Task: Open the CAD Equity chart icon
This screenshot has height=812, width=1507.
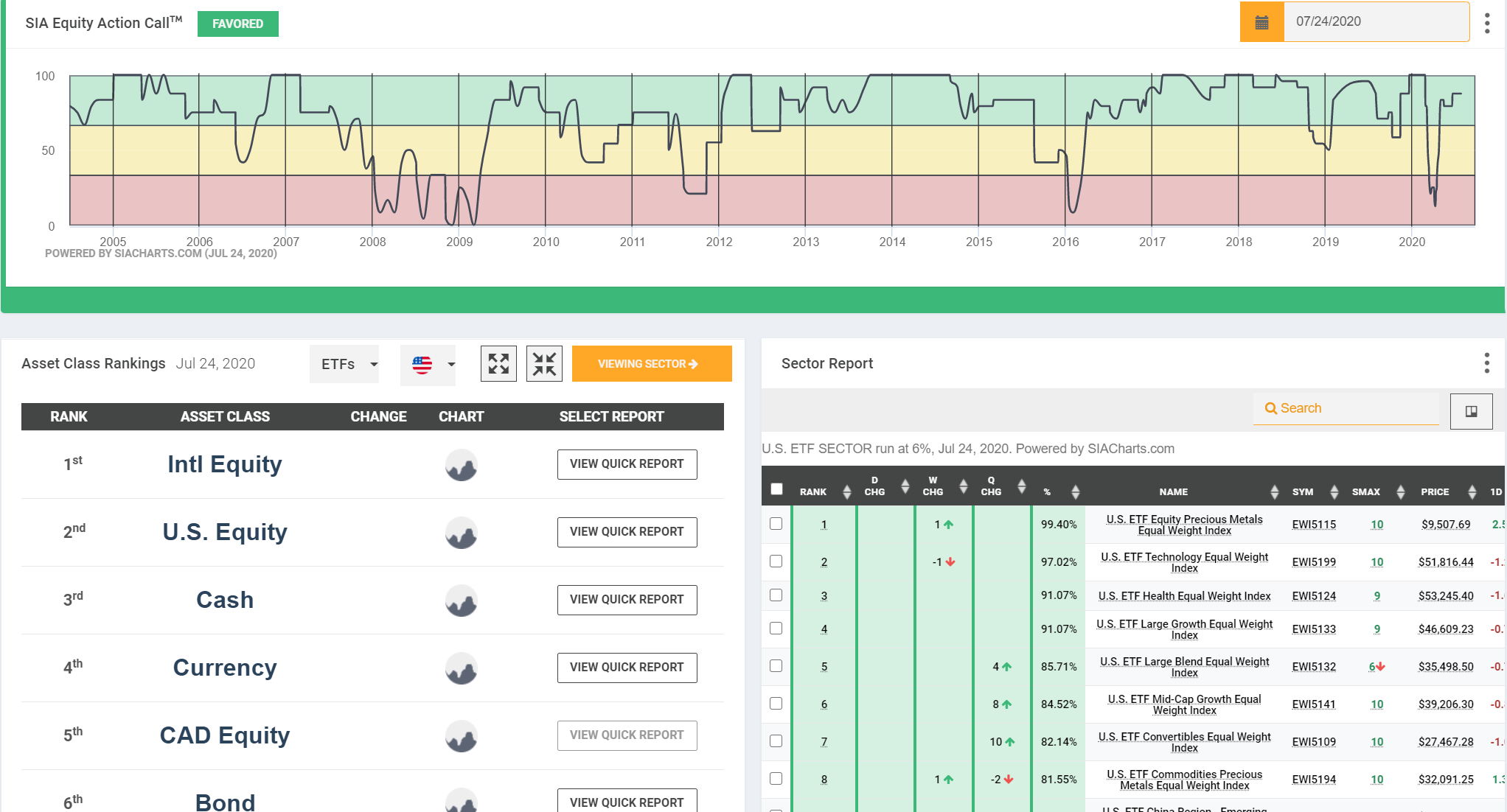Action: [x=462, y=736]
